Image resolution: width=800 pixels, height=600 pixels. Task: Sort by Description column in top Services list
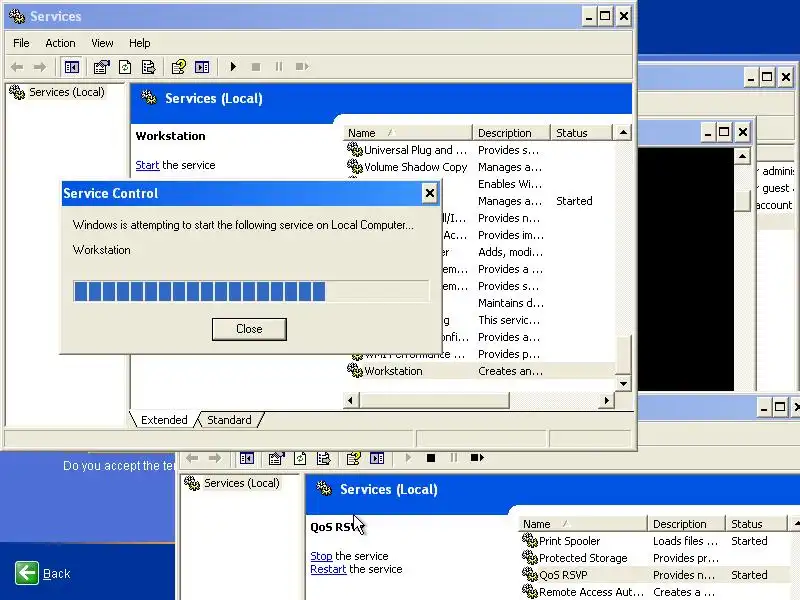click(x=511, y=133)
